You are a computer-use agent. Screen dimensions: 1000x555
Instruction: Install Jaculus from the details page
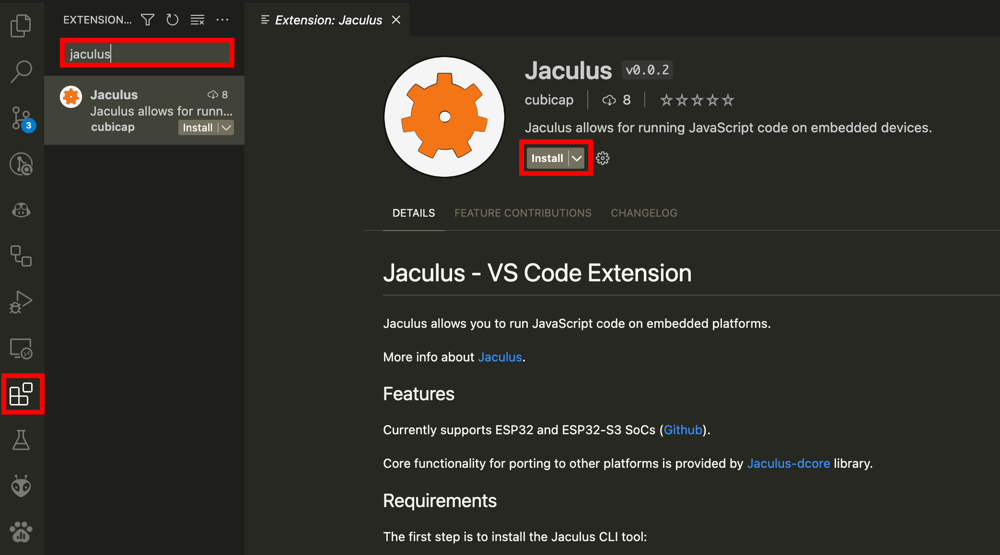547,158
